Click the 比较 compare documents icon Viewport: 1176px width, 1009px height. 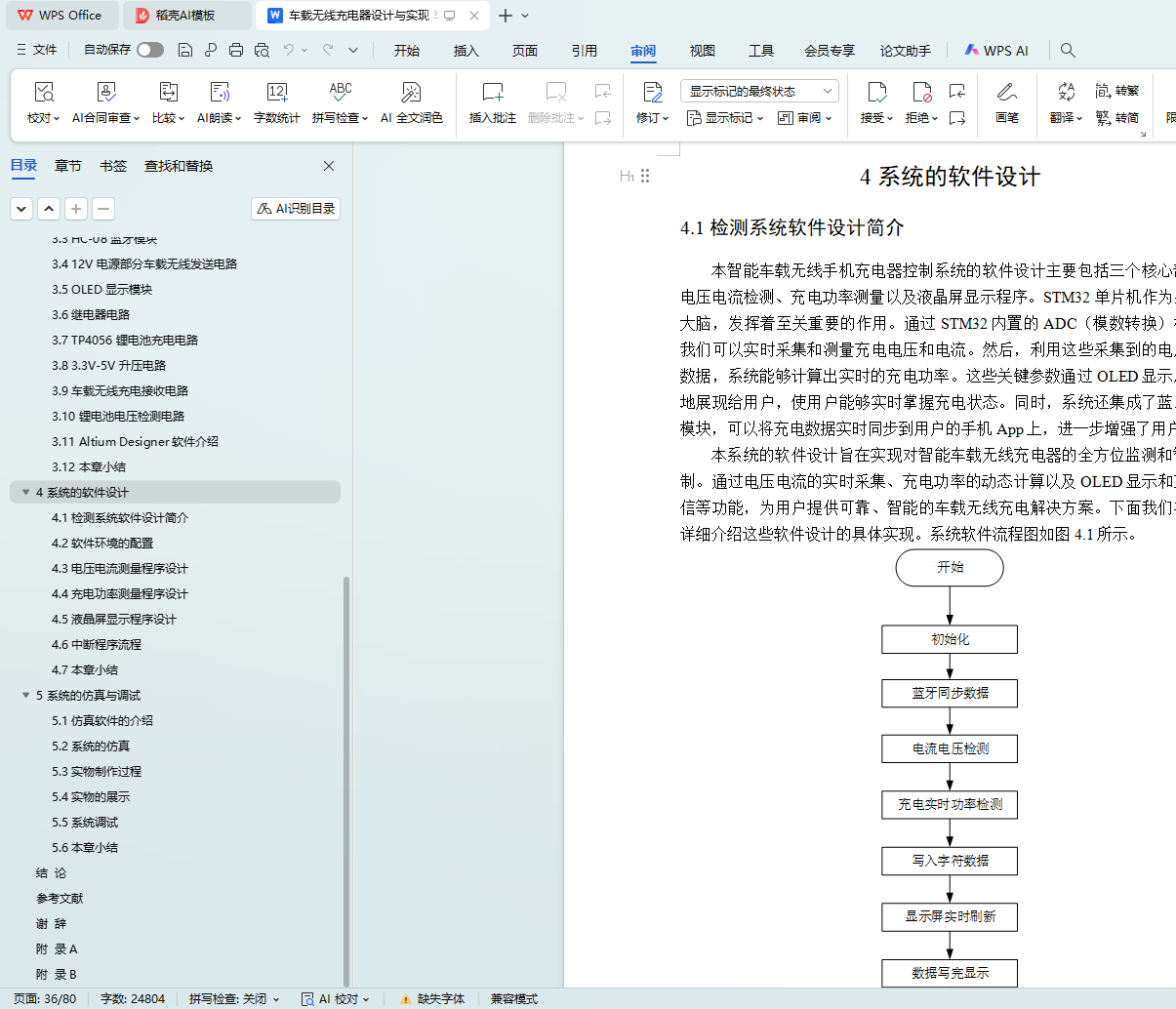pos(168,94)
